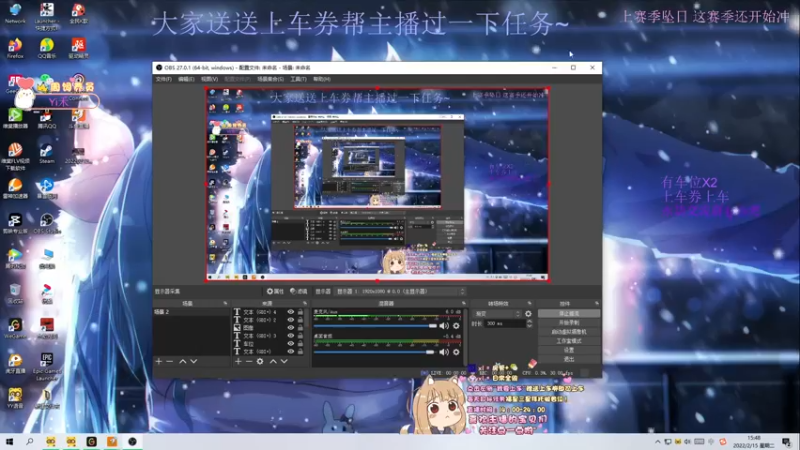Open the 编辑(E) menu in OBS

[x=186, y=79]
